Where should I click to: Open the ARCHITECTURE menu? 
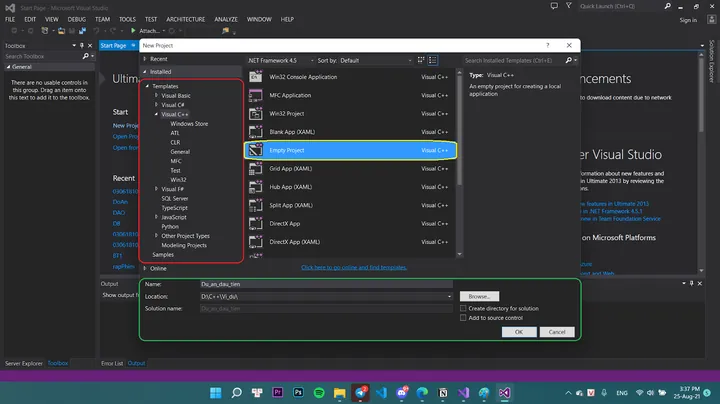[186, 19]
